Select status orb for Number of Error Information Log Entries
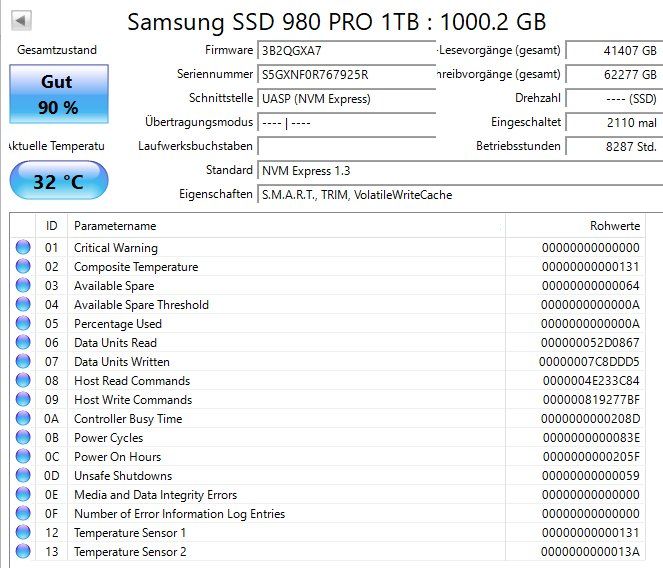 (23, 513)
